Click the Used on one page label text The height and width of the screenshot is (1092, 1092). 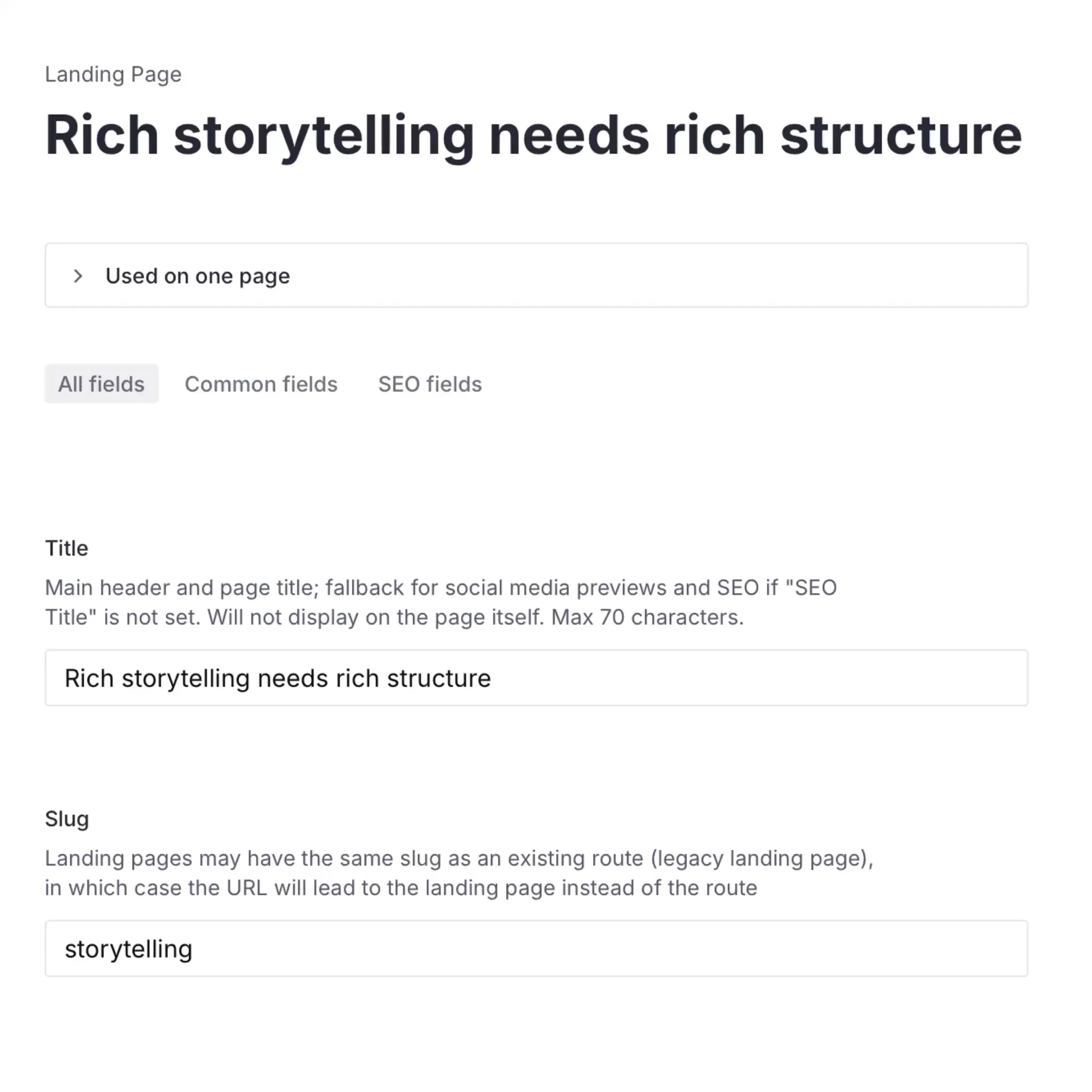tap(197, 276)
